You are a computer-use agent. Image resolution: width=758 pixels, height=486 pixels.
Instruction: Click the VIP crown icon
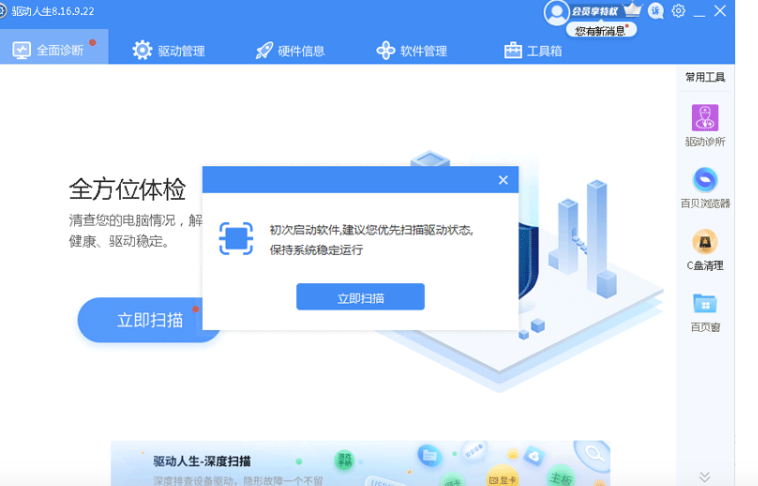632,11
